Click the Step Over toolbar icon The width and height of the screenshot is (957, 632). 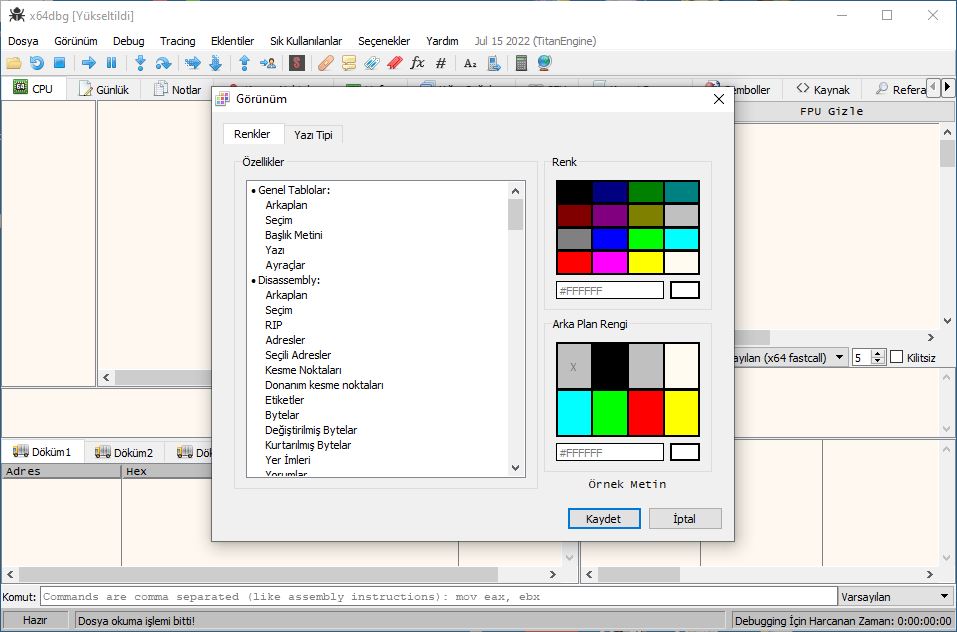pyautogui.click(x=163, y=63)
